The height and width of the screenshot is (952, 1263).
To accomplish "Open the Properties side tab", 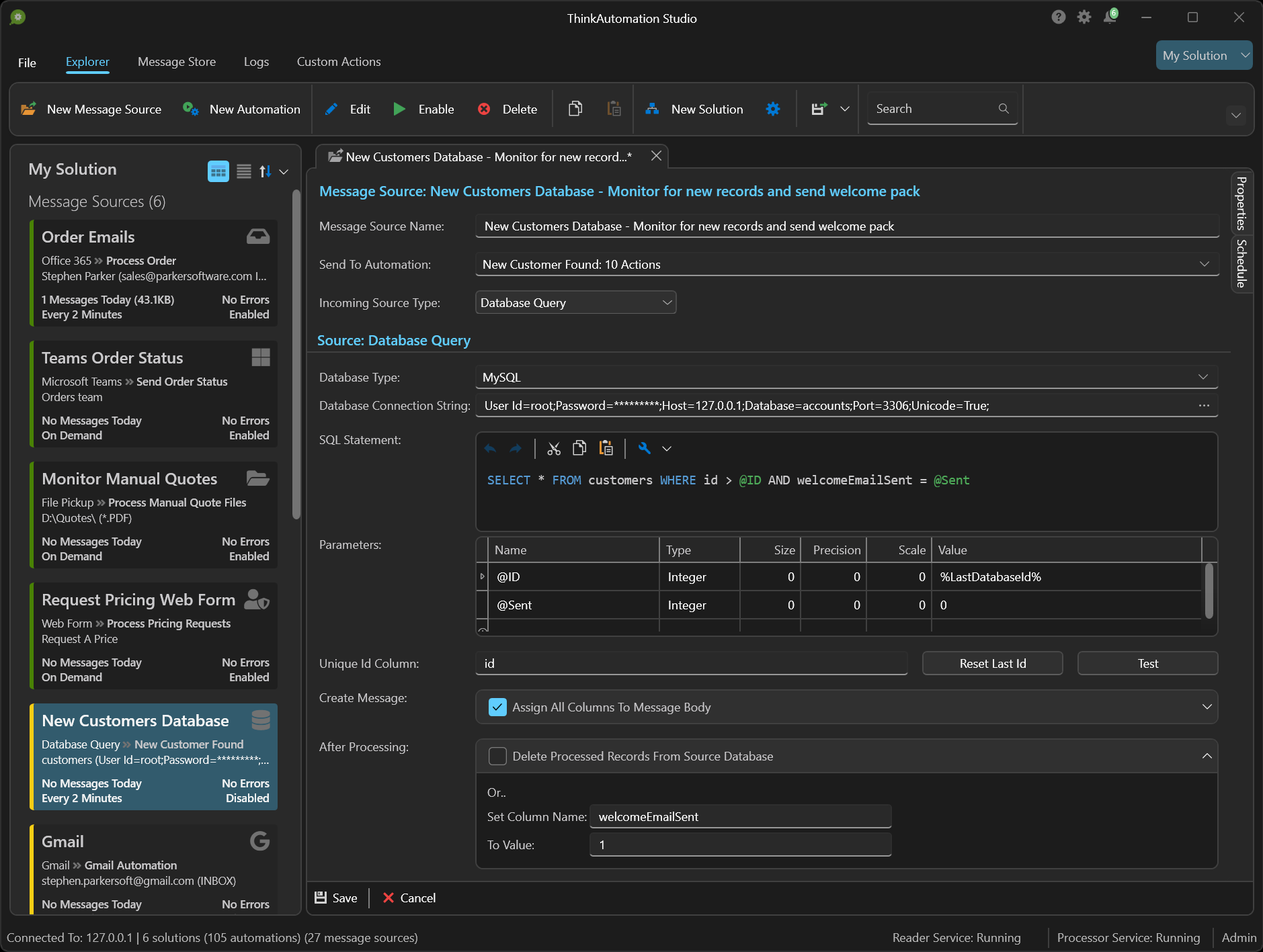I will tap(1241, 204).
